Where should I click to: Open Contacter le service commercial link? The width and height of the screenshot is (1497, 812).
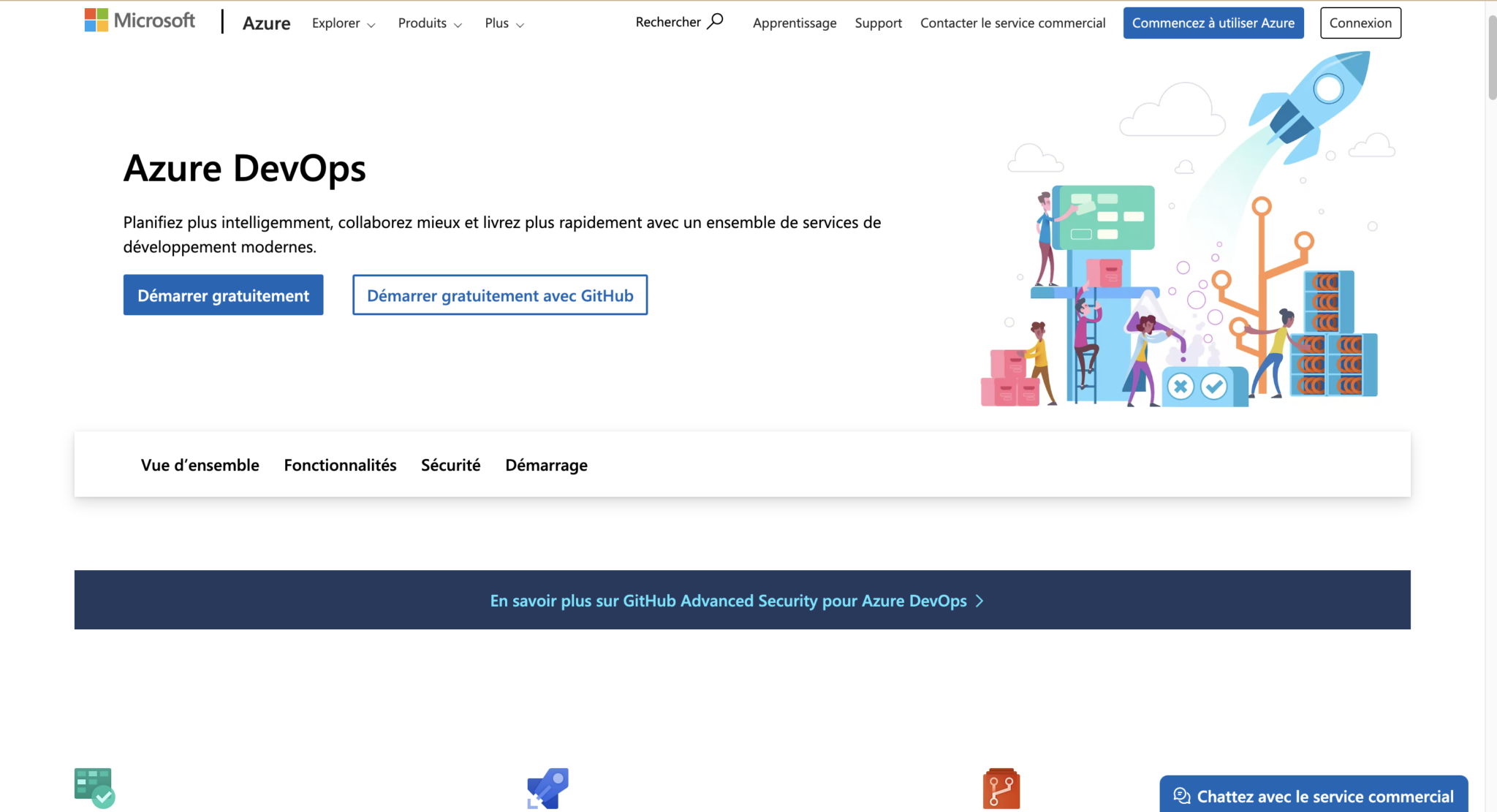1012,23
